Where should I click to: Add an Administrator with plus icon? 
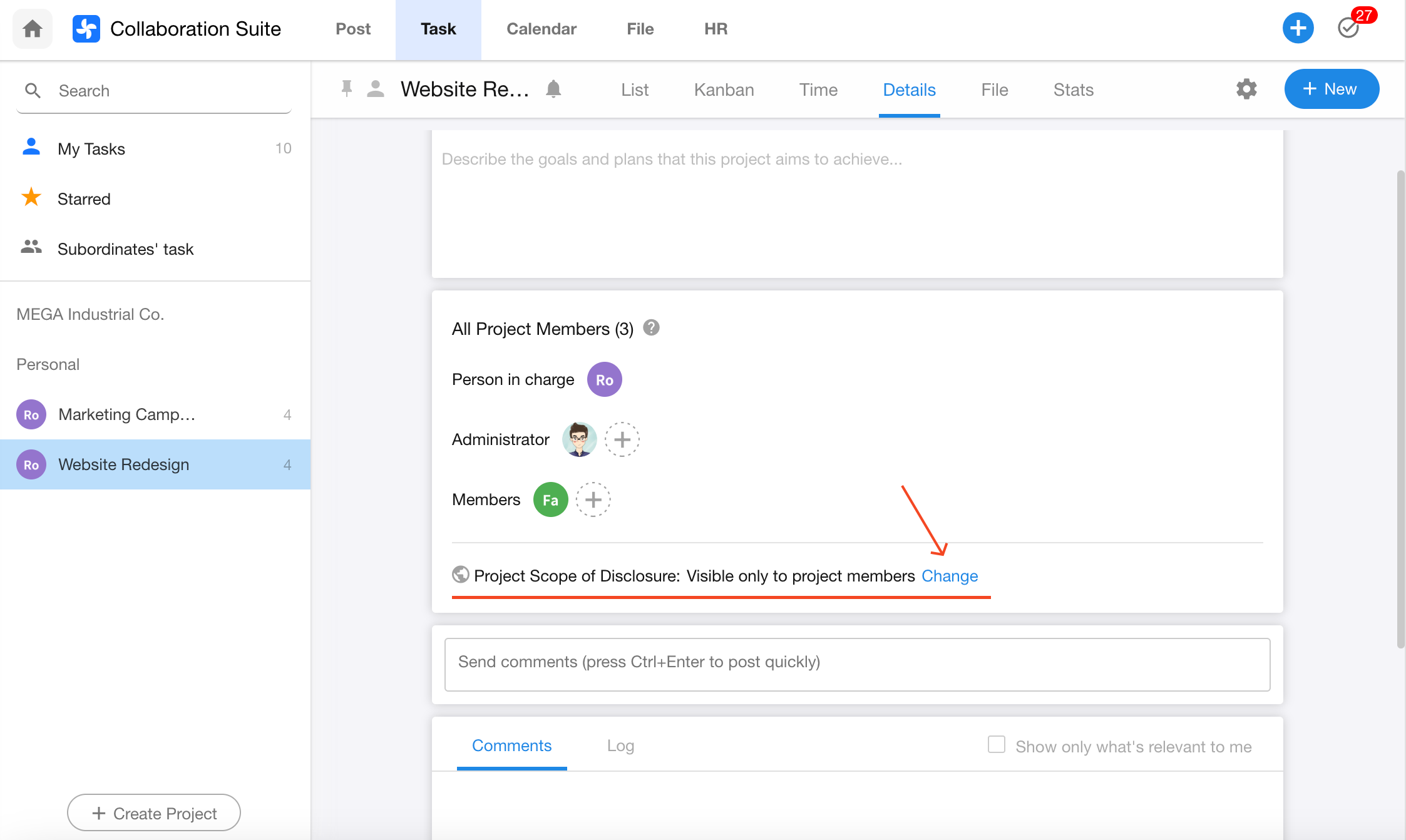tap(622, 439)
